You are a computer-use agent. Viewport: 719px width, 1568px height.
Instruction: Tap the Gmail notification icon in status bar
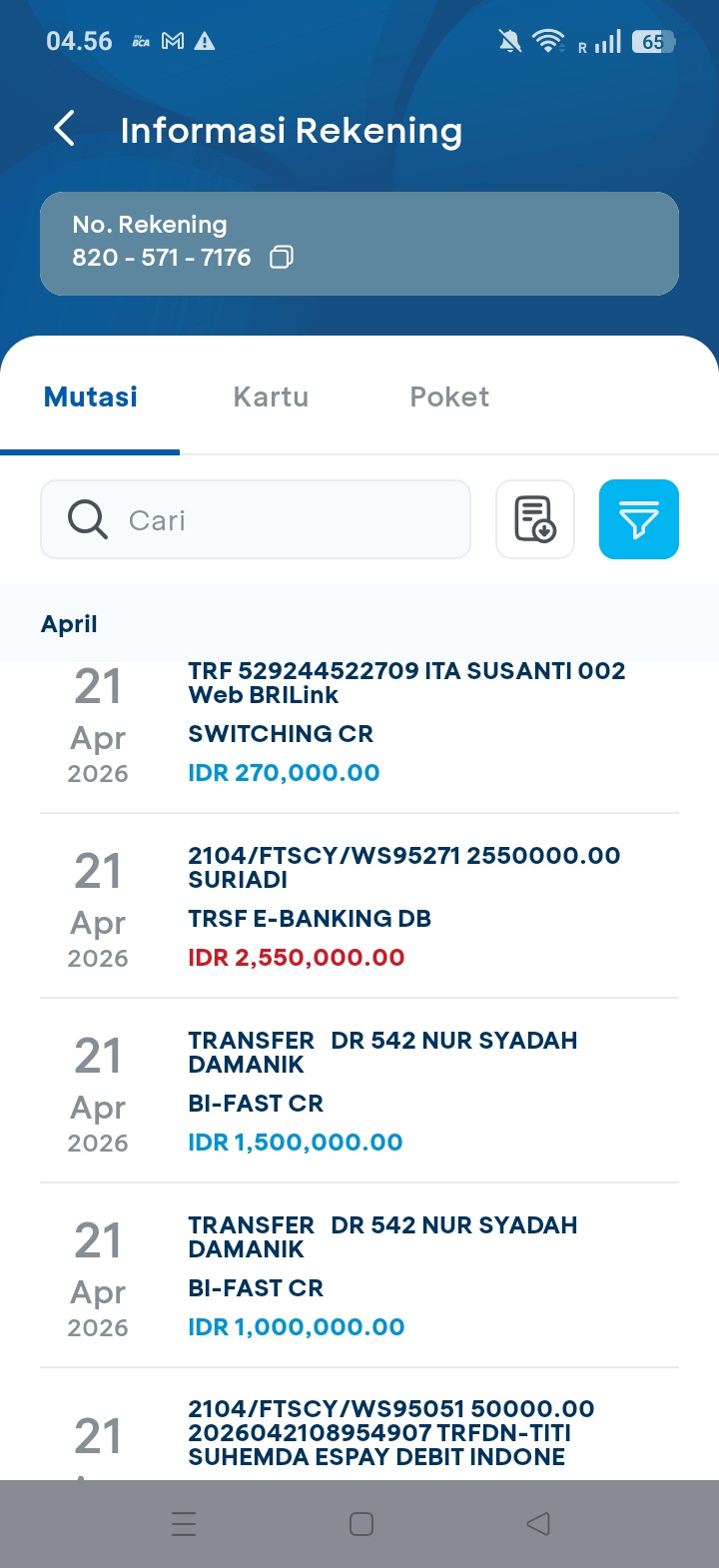point(173,41)
